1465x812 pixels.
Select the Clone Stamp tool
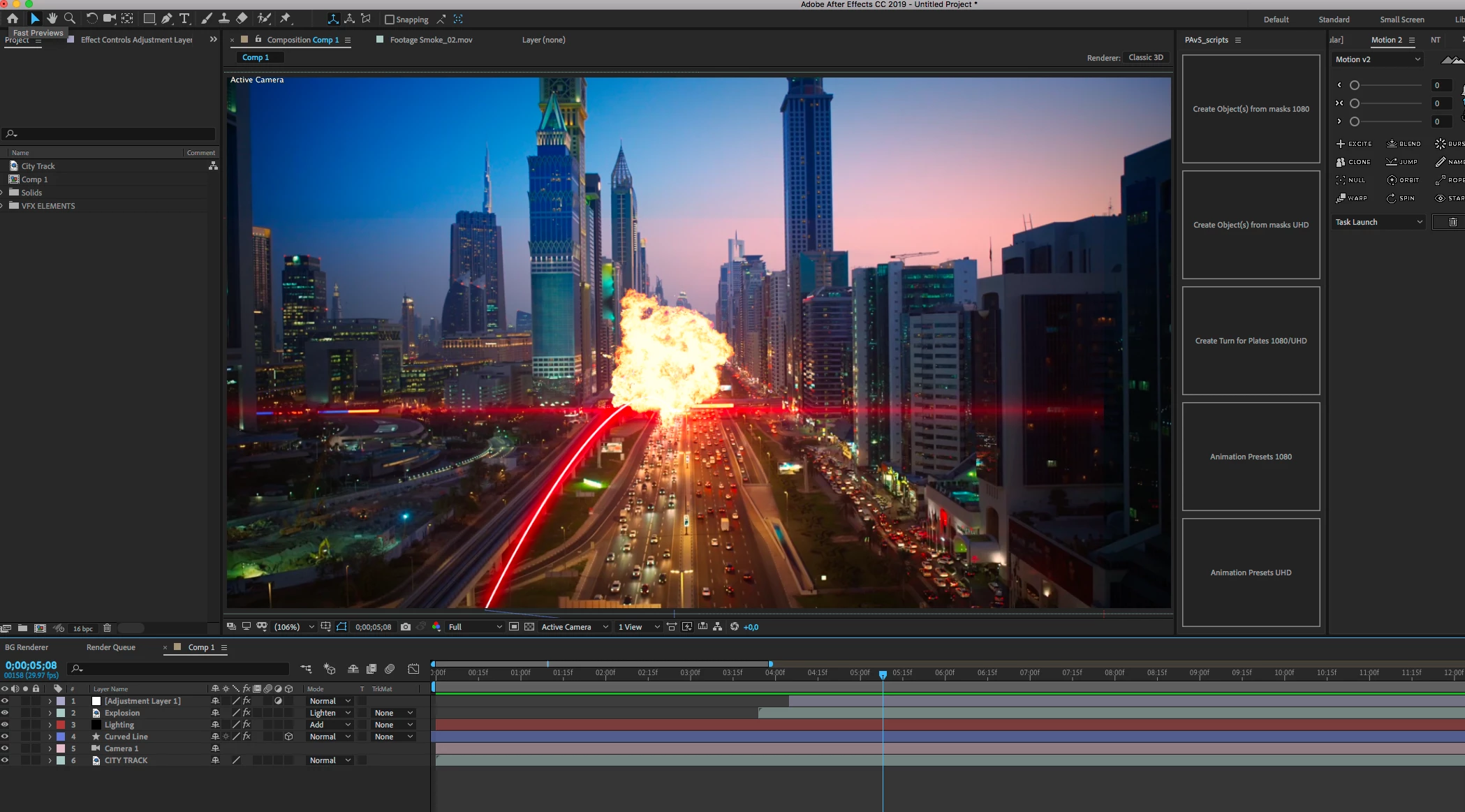[x=224, y=19]
